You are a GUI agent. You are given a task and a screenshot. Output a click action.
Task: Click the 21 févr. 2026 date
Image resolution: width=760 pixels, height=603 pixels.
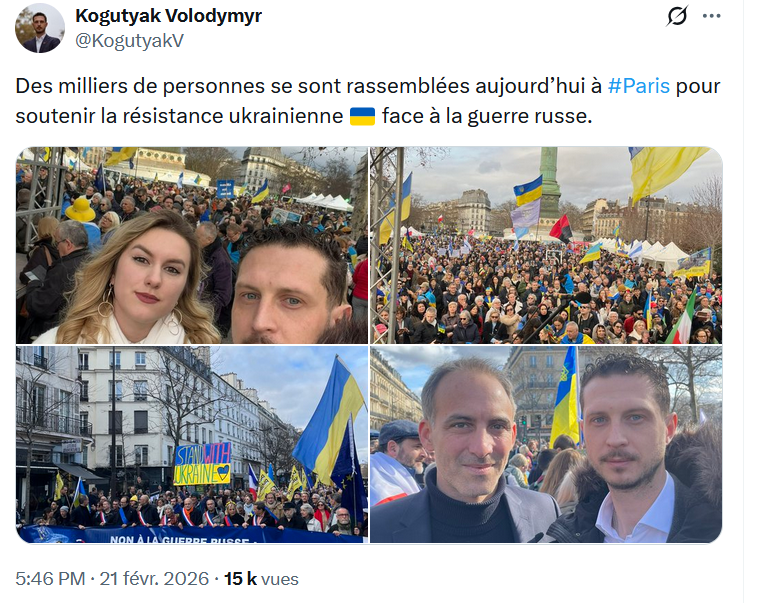point(154,579)
